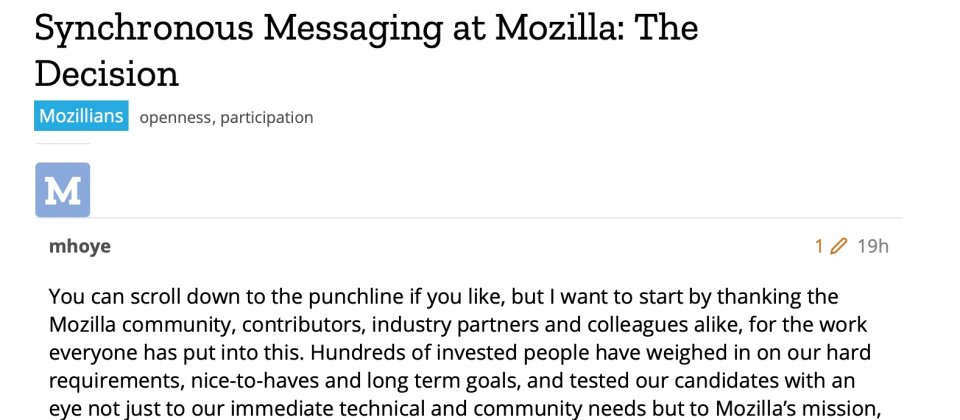The image size is (960, 420).
Task: Select the participation tag
Action: [266, 117]
